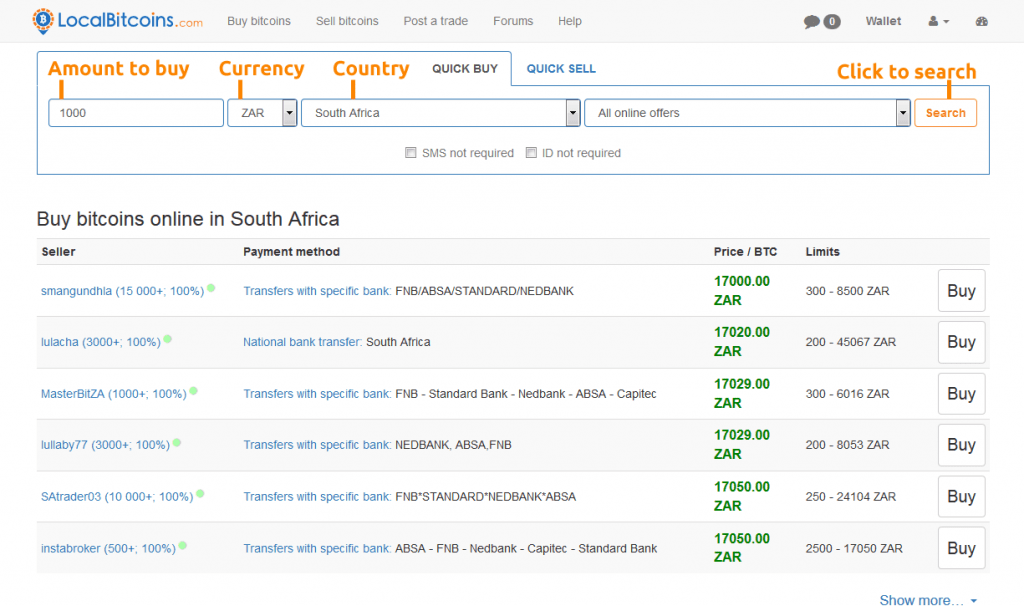Click SAtrader03's green online status dot
Screen dimensions: 1024x606
pos(200,494)
